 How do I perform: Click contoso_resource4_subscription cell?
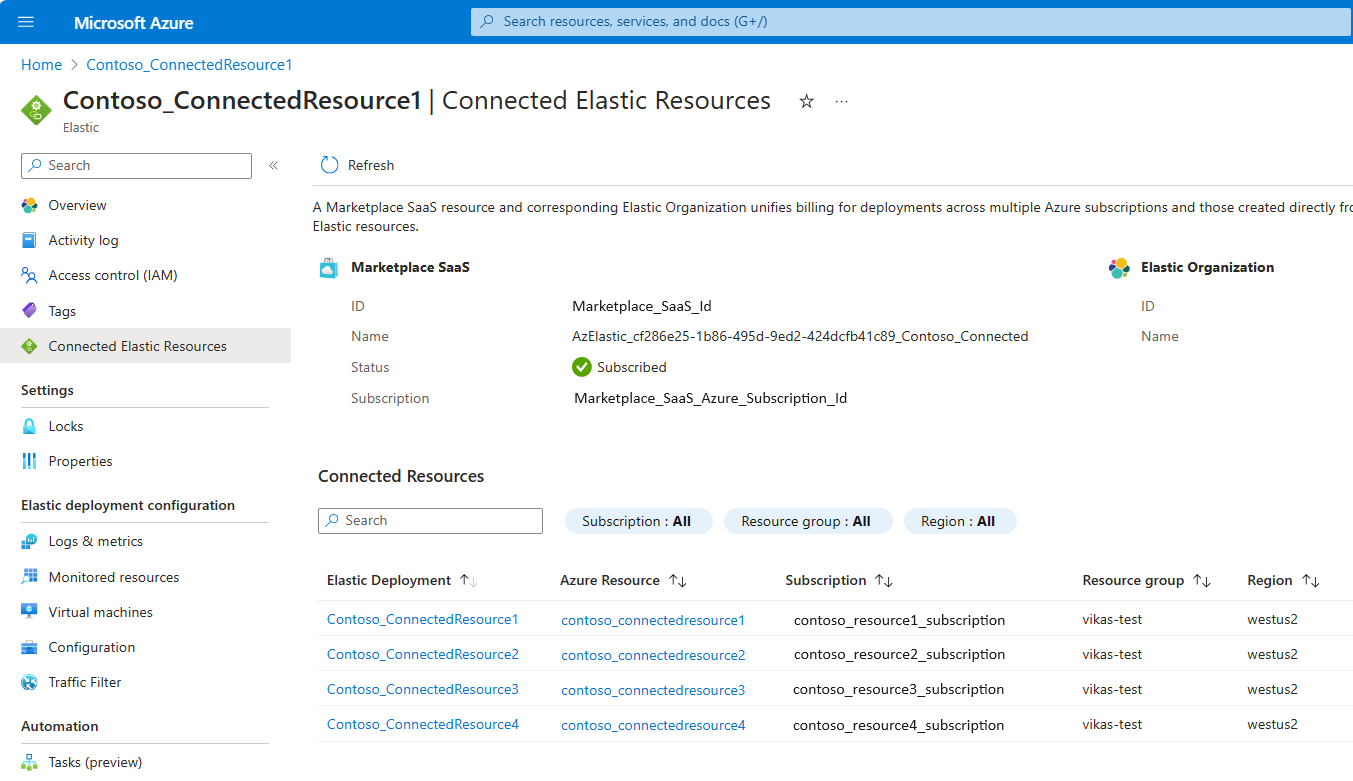[x=899, y=725]
